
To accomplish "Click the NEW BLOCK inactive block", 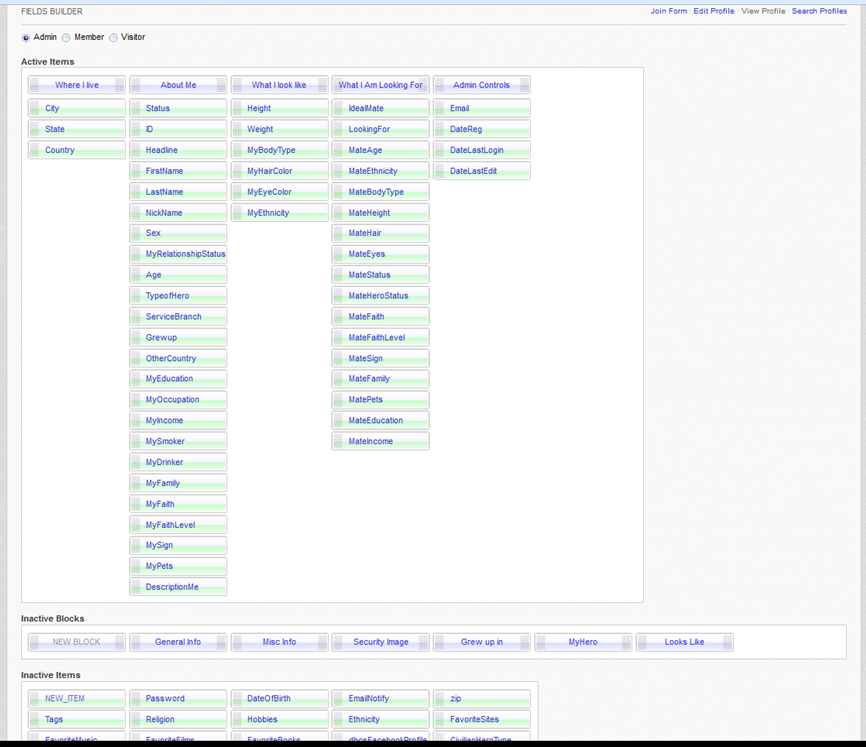I will pos(77,642).
